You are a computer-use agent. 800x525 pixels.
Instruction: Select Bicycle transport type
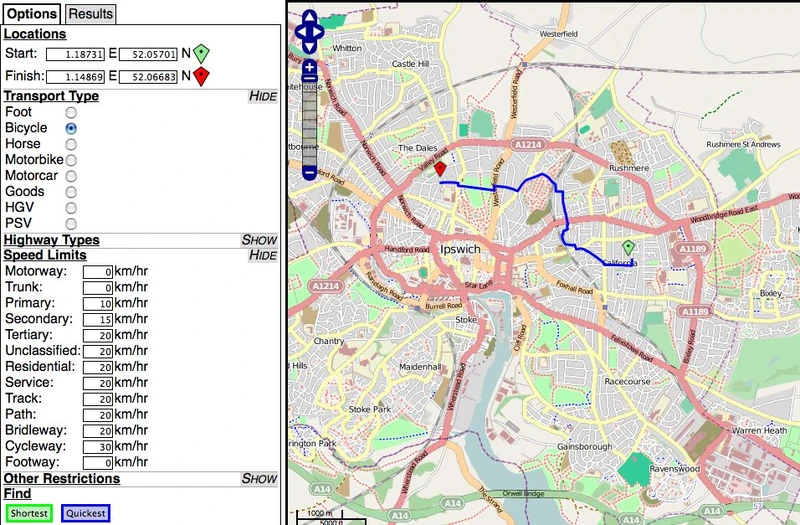71,128
